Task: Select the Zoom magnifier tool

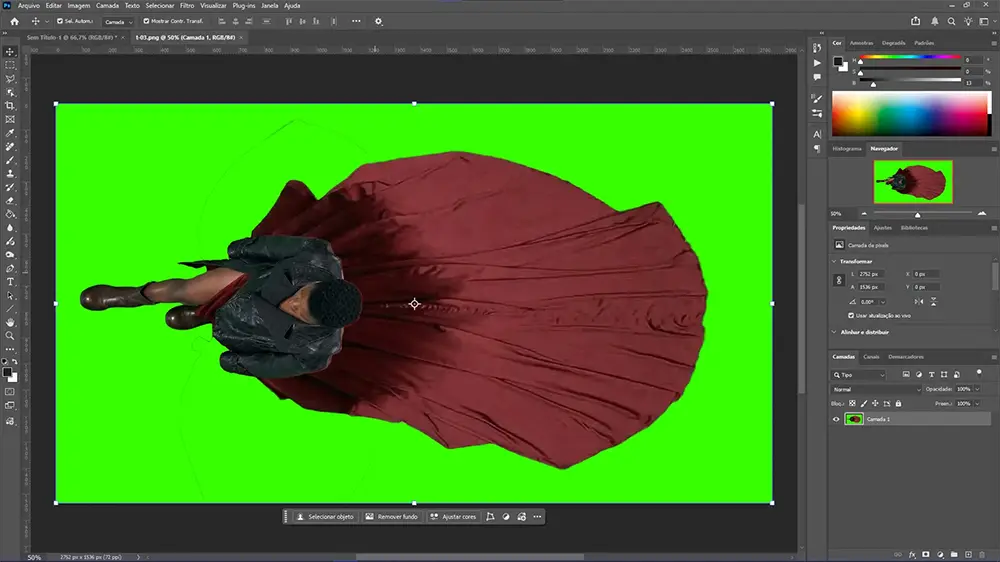Action: coord(11,336)
